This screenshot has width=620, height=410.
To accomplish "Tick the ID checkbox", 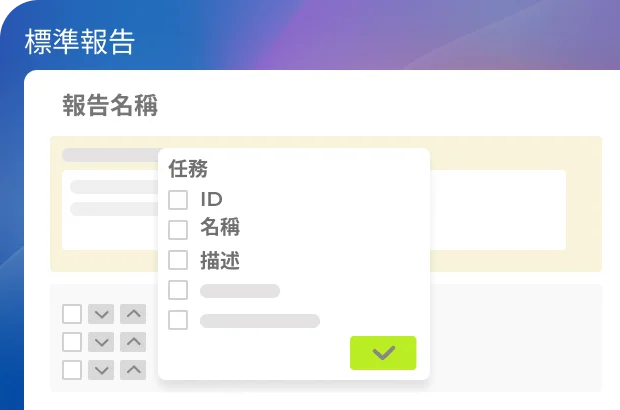I will point(178,200).
